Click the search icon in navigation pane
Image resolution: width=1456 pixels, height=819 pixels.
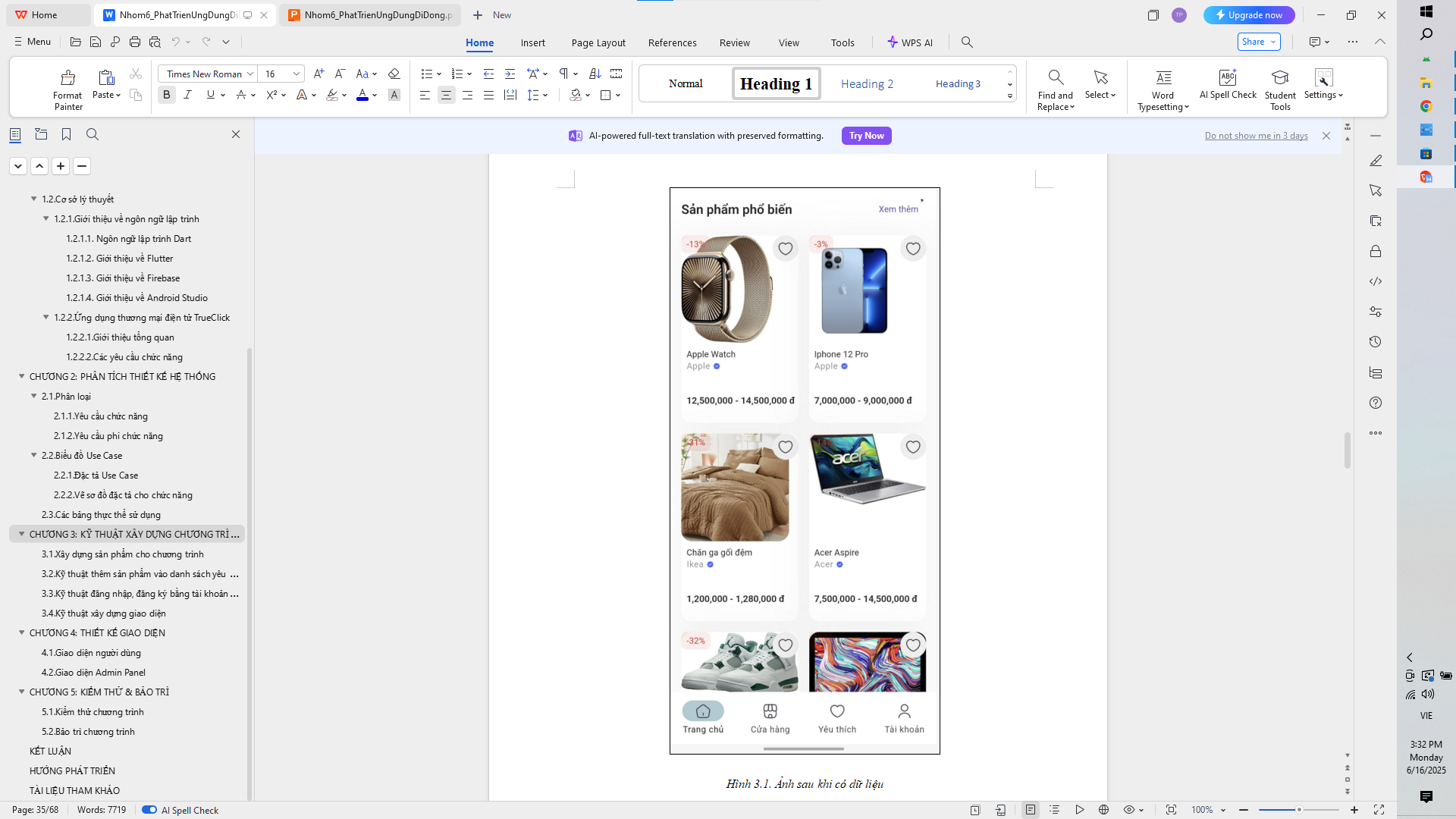coord(93,134)
